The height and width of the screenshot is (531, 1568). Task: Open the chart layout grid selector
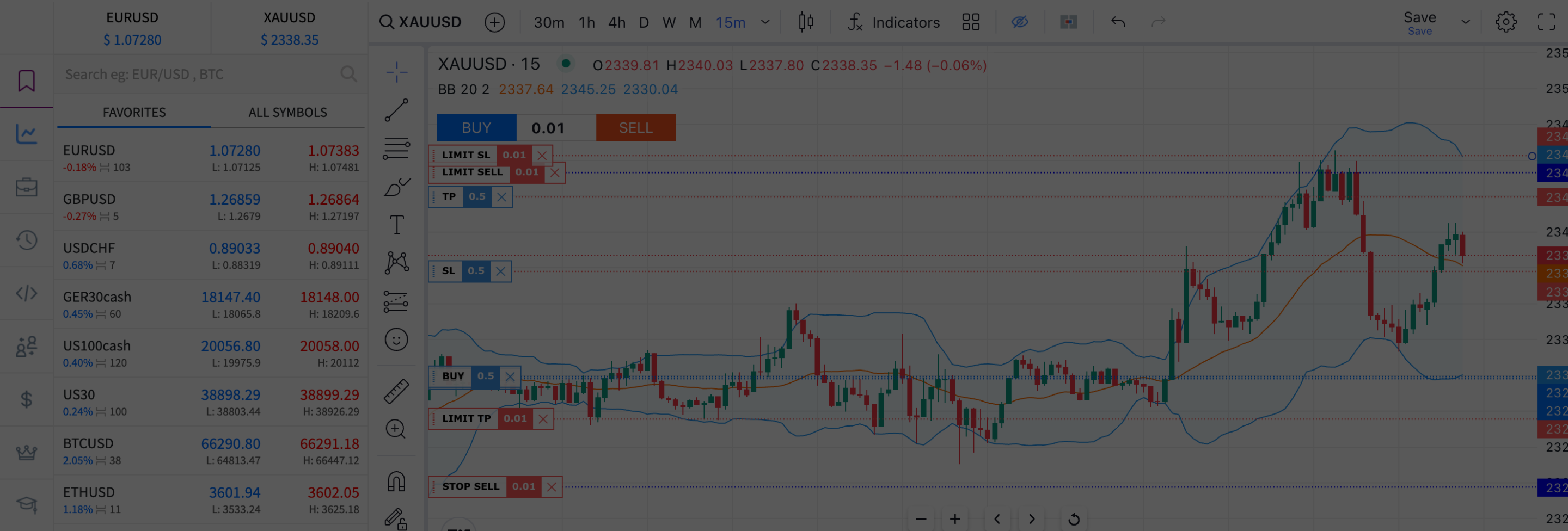coord(970,22)
